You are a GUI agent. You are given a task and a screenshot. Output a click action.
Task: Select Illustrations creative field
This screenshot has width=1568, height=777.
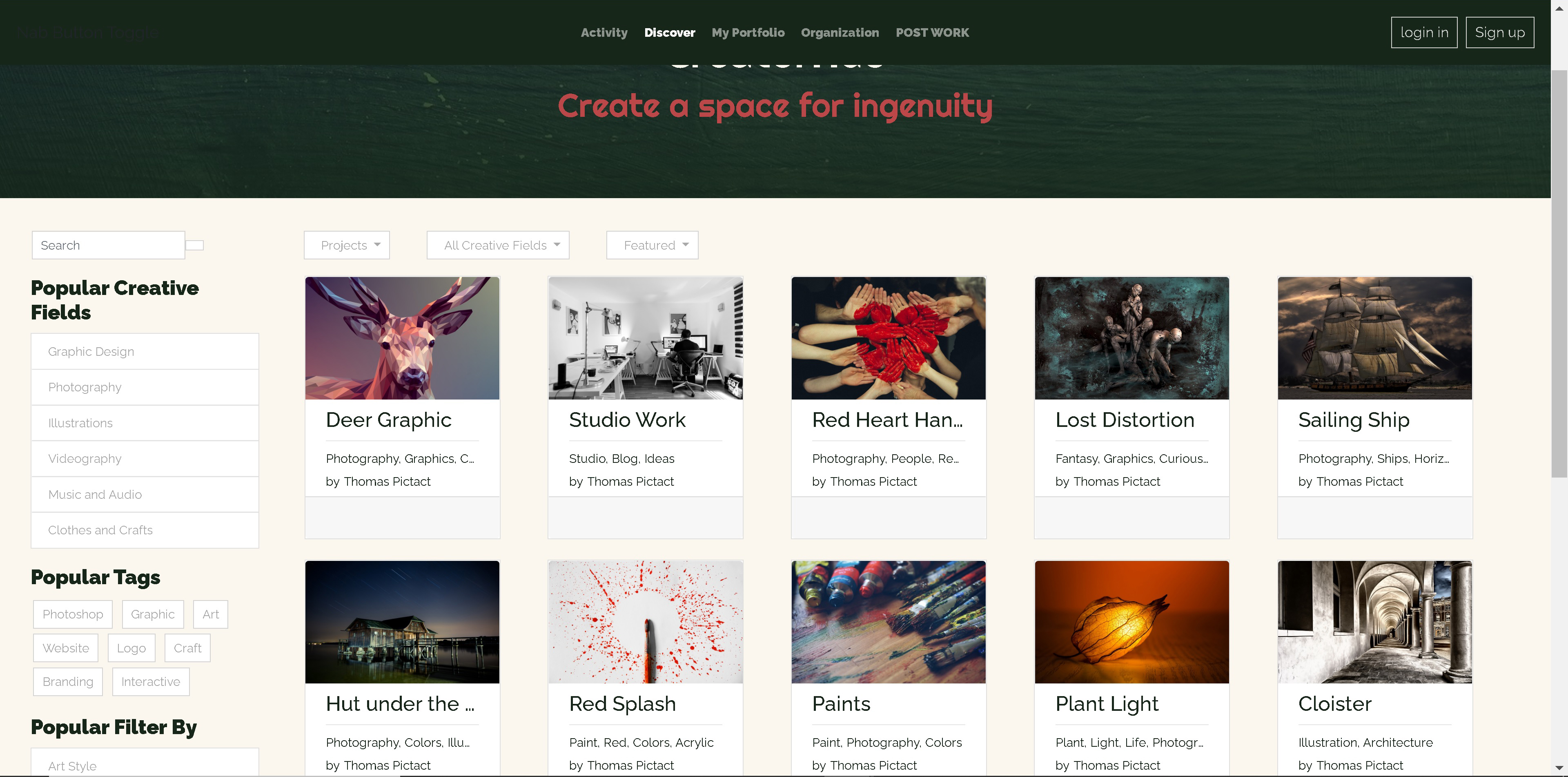pyautogui.click(x=145, y=422)
